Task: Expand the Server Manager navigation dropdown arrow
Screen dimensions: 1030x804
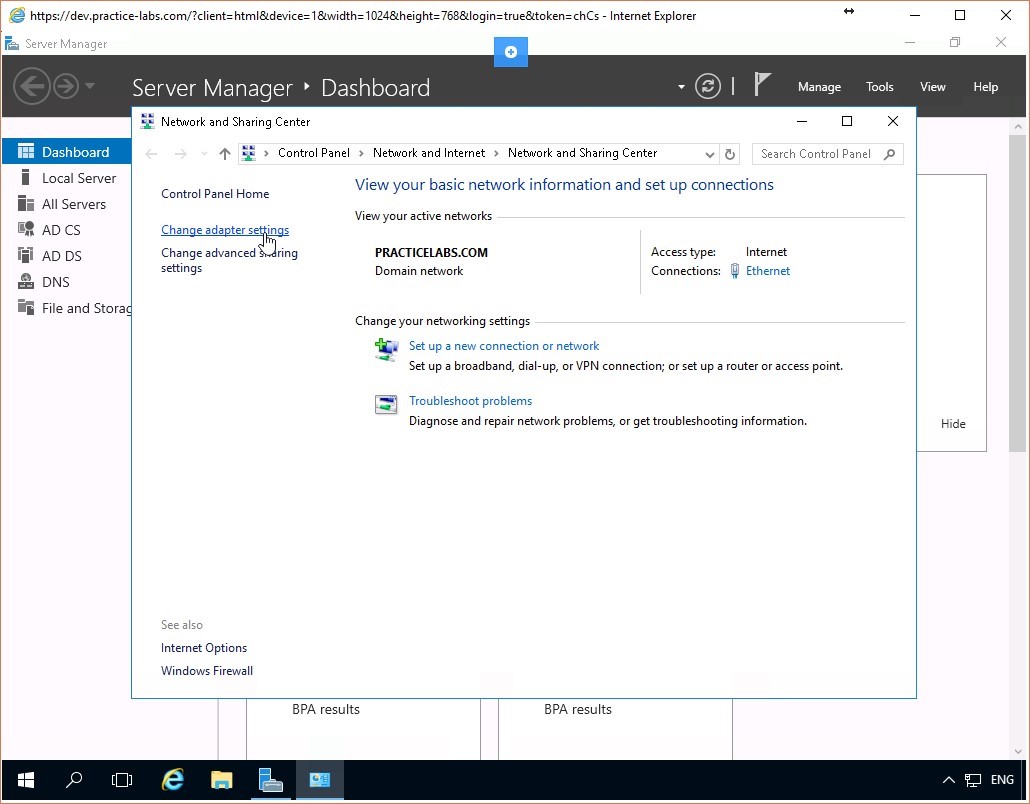Action: tap(90, 86)
